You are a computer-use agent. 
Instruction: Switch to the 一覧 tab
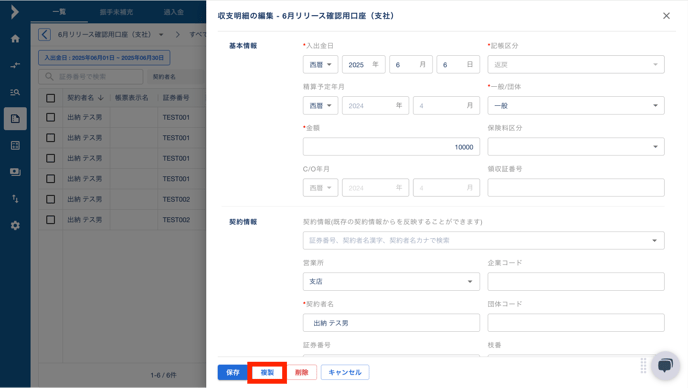[x=59, y=12]
